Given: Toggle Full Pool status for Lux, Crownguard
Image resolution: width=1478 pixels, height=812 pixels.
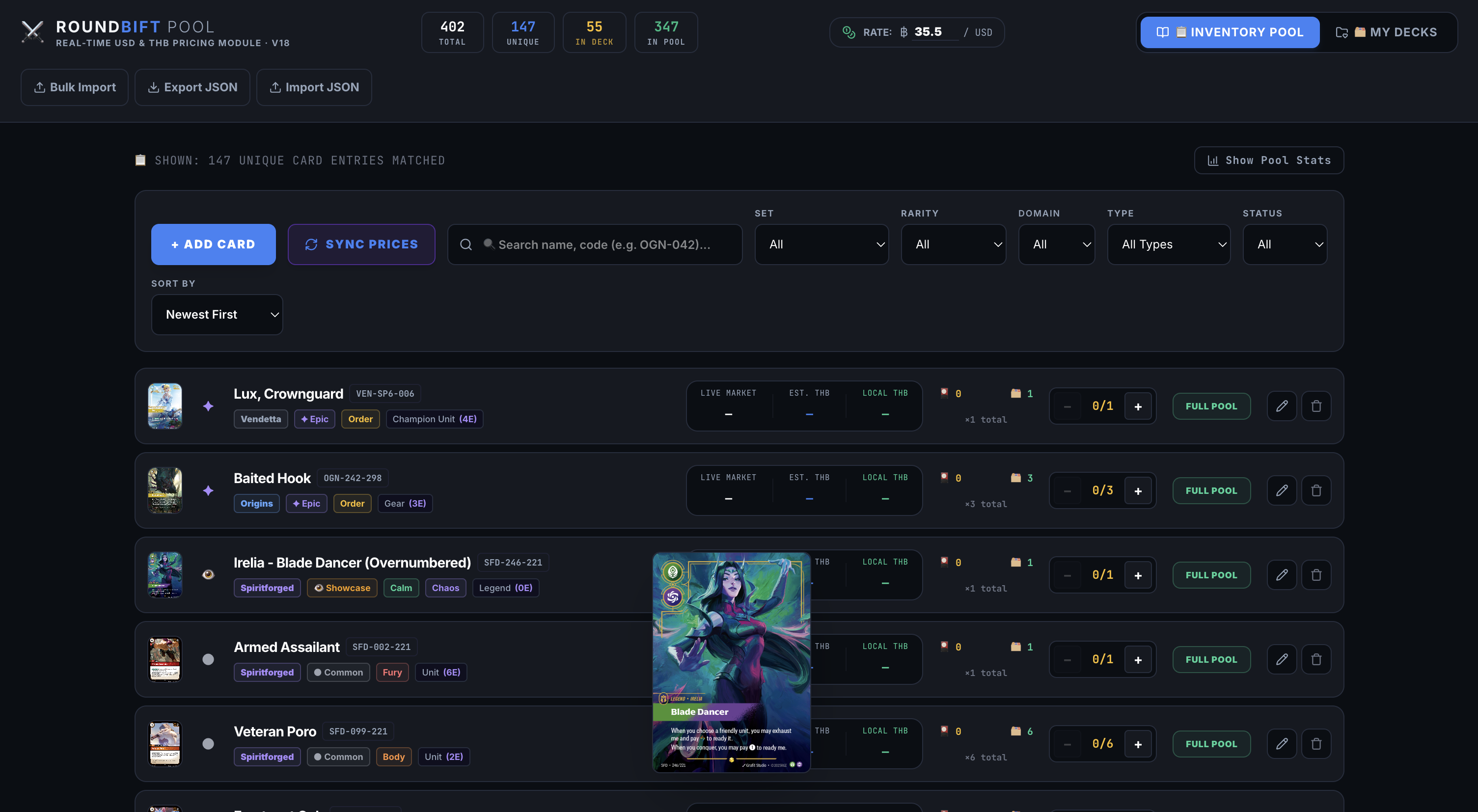Looking at the screenshot, I should pyautogui.click(x=1211, y=406).
